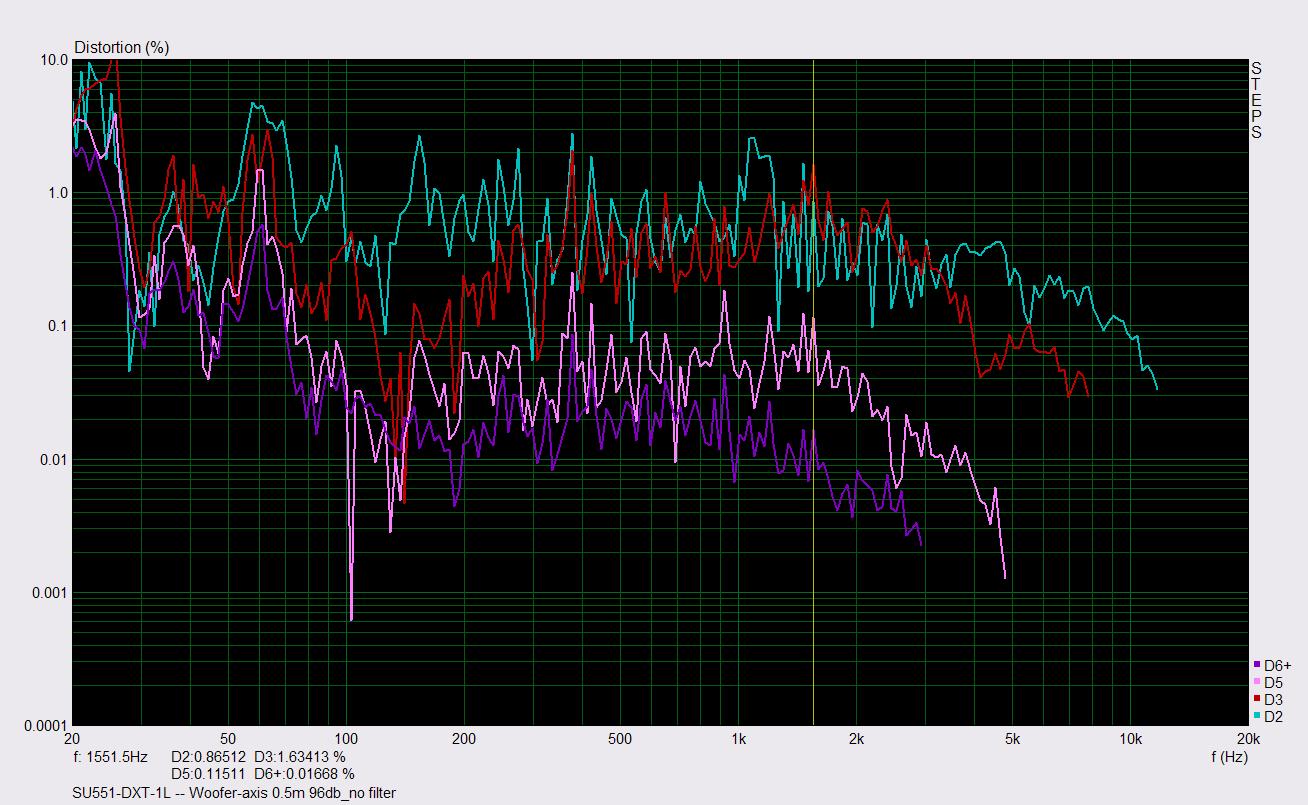This screenshot has width=1308, height=805.
Task: Click the "100" frequency axis label
Action: point(346,739)
